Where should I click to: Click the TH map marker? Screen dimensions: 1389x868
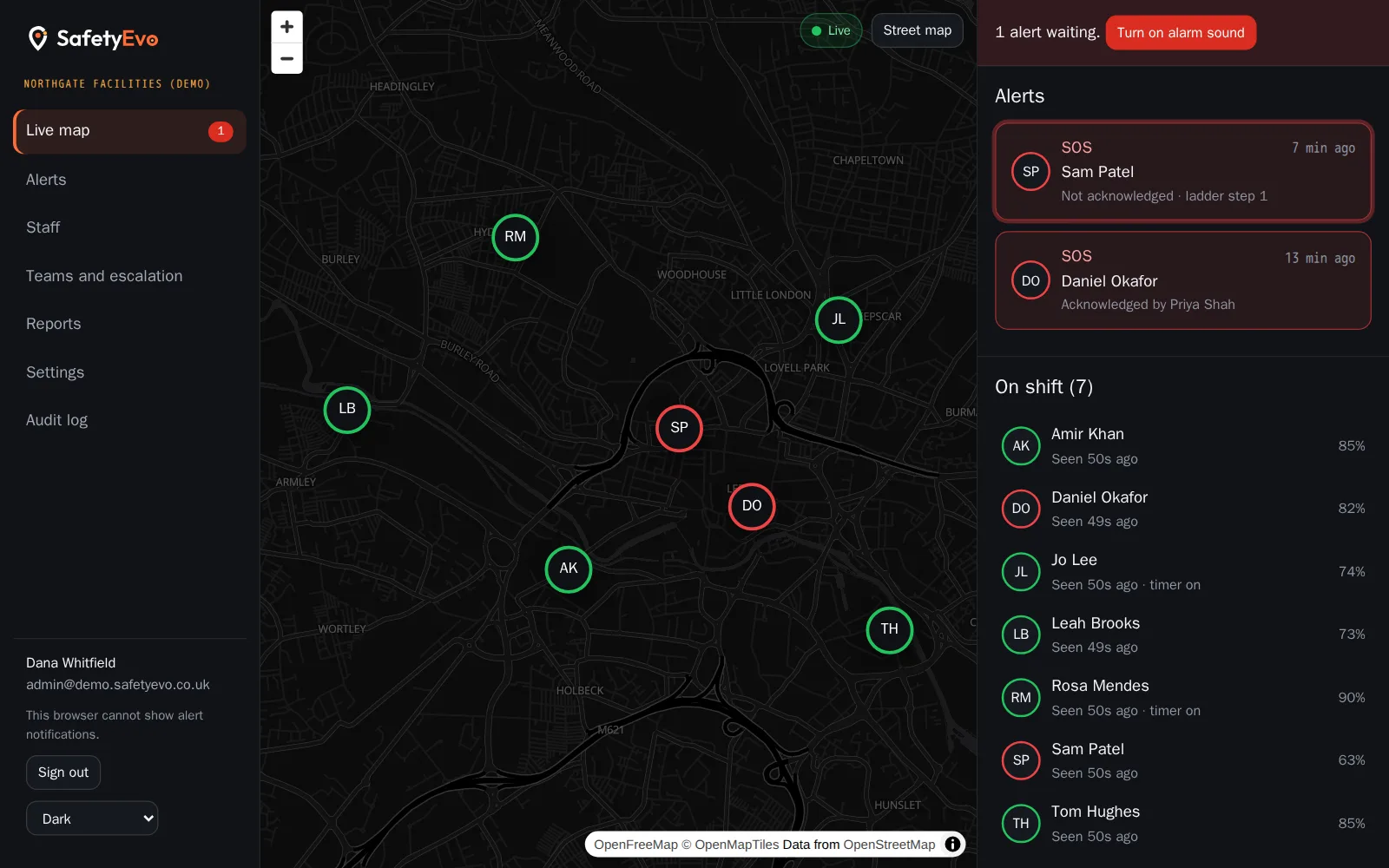(x=890, y=629)
